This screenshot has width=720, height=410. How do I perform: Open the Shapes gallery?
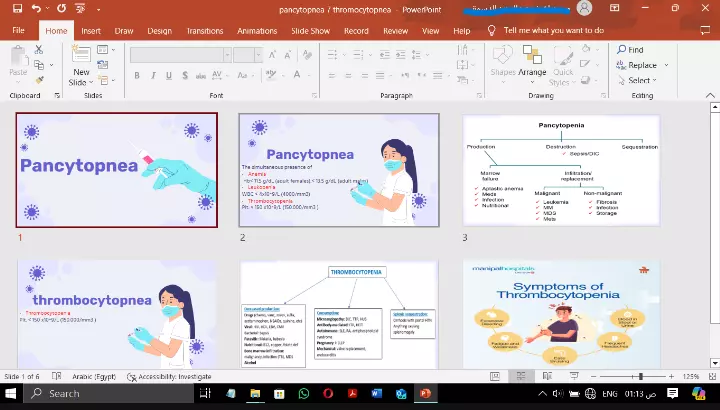click(x=503, y=64)
